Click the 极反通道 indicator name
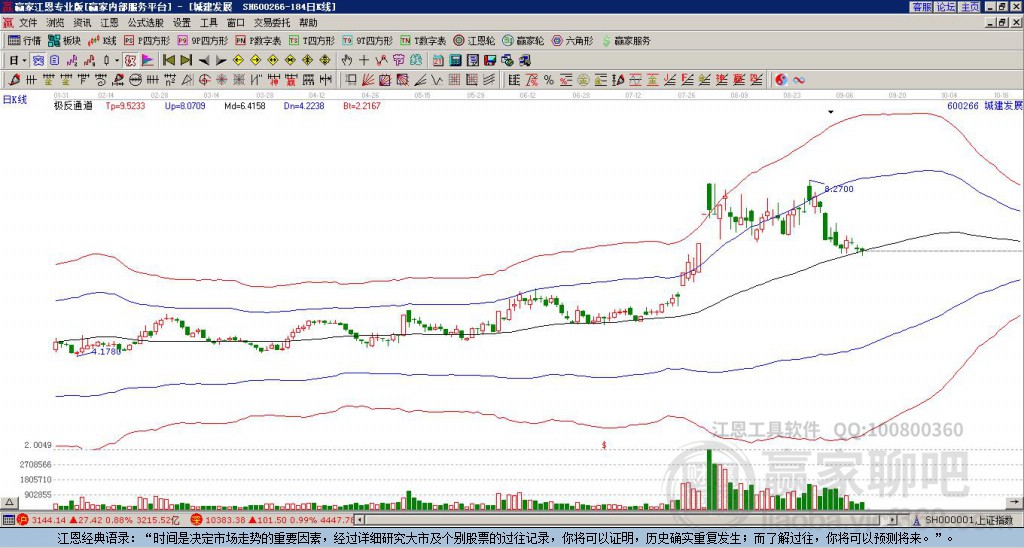Screen dimensions: 1024x548 [73, 105]
